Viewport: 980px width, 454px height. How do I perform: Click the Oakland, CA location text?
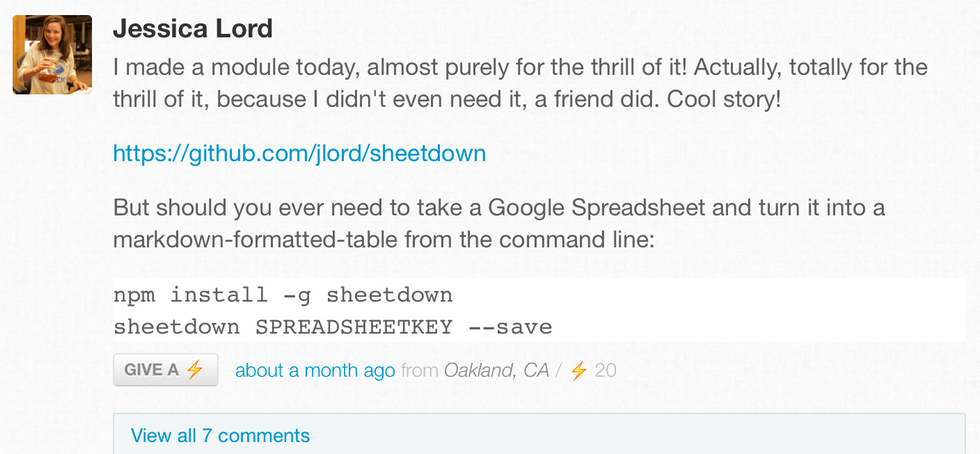[x=496, y=371]
